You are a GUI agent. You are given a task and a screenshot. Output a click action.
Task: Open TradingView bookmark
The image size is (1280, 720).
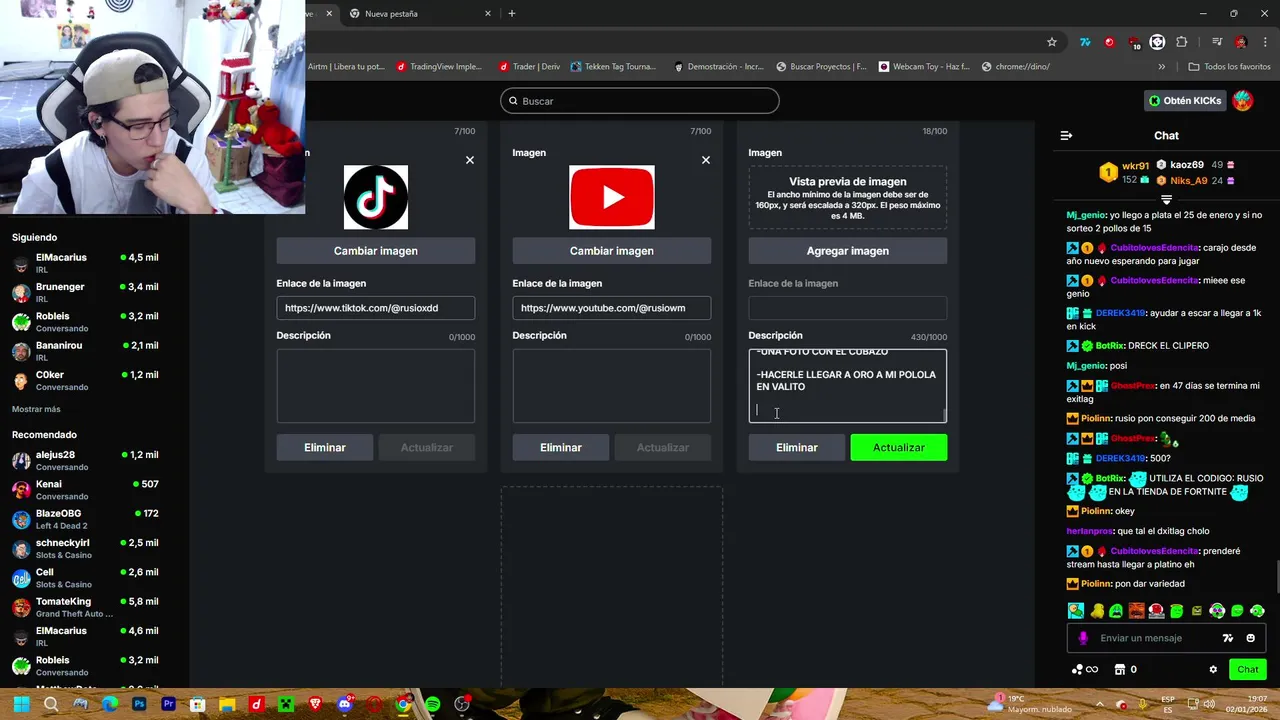pyautogui.click(x=439, y=67)
